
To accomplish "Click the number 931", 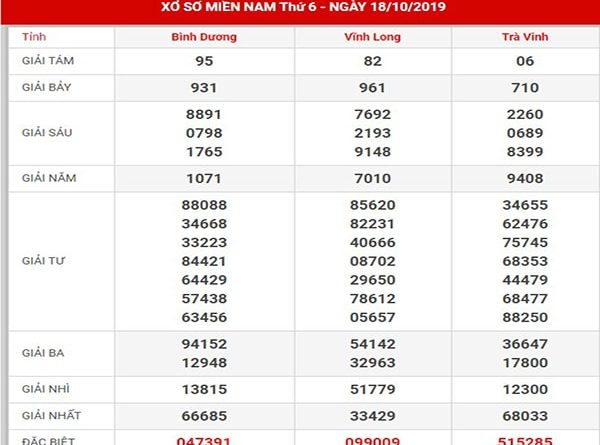I will [x=204, y=88].
